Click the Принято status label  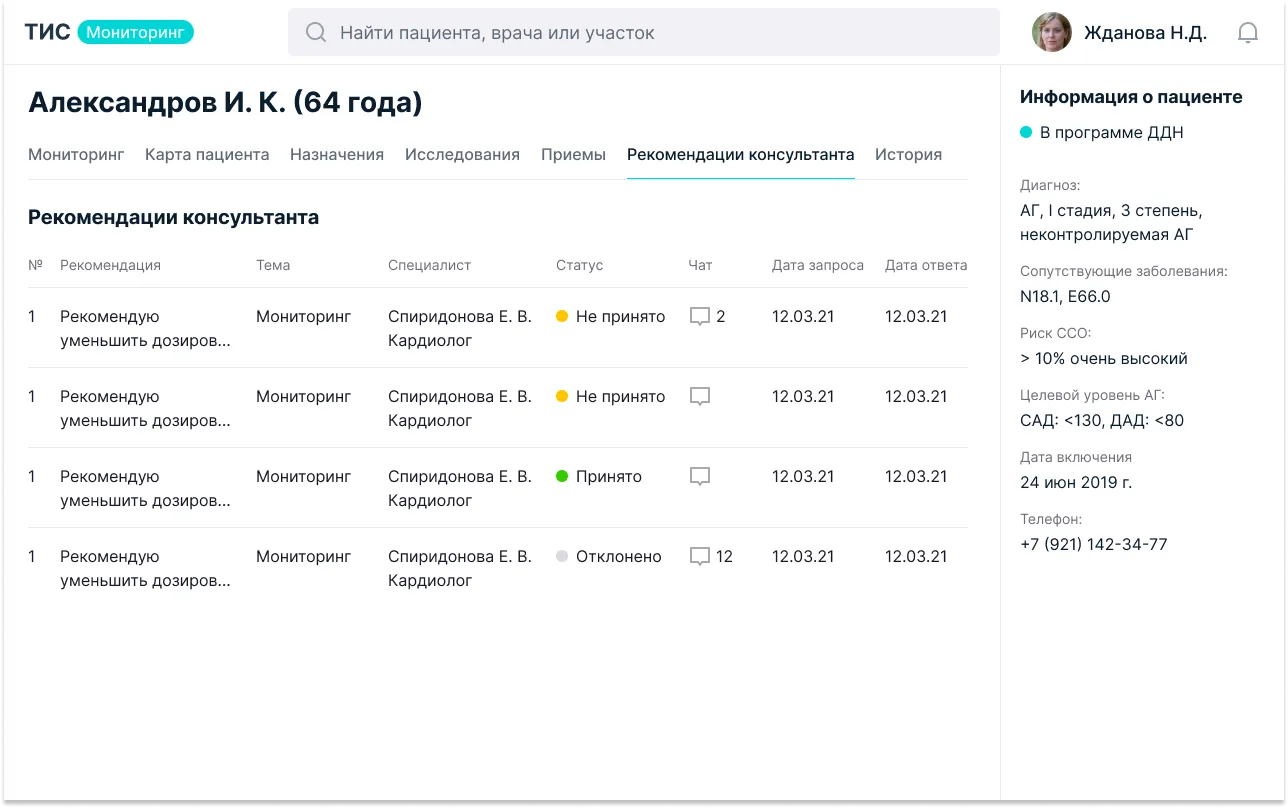point(609,477)
